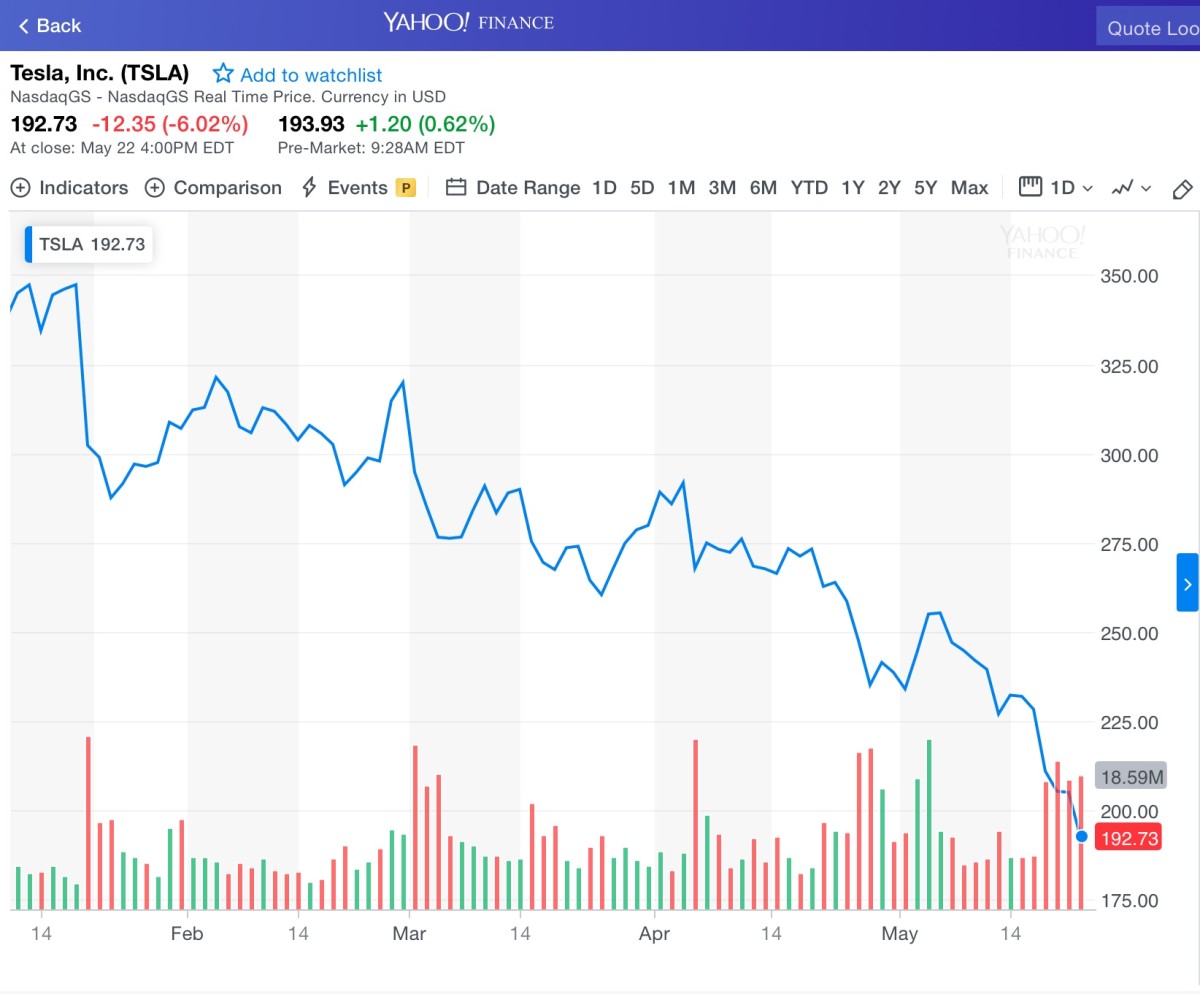
Task: Expand the right-edge blue arrow panel
Action: pos(1188,583)
